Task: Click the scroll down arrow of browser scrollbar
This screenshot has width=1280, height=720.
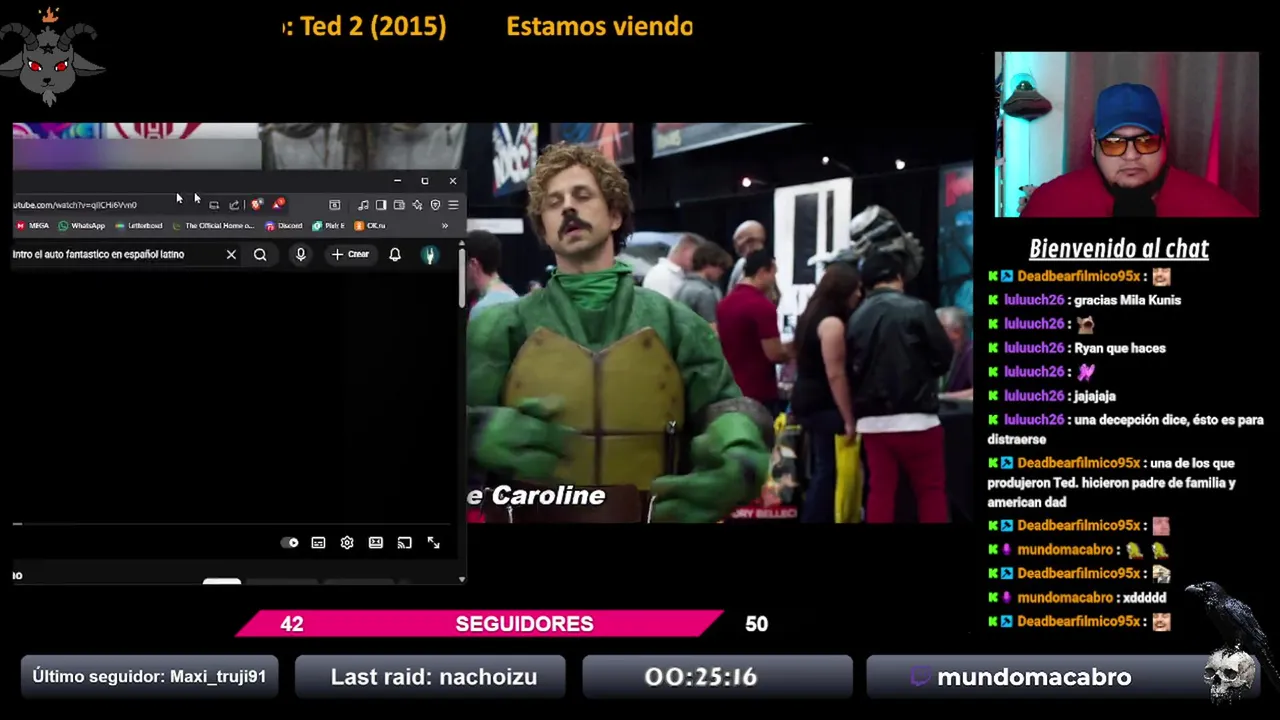Action: pos(461,578)
